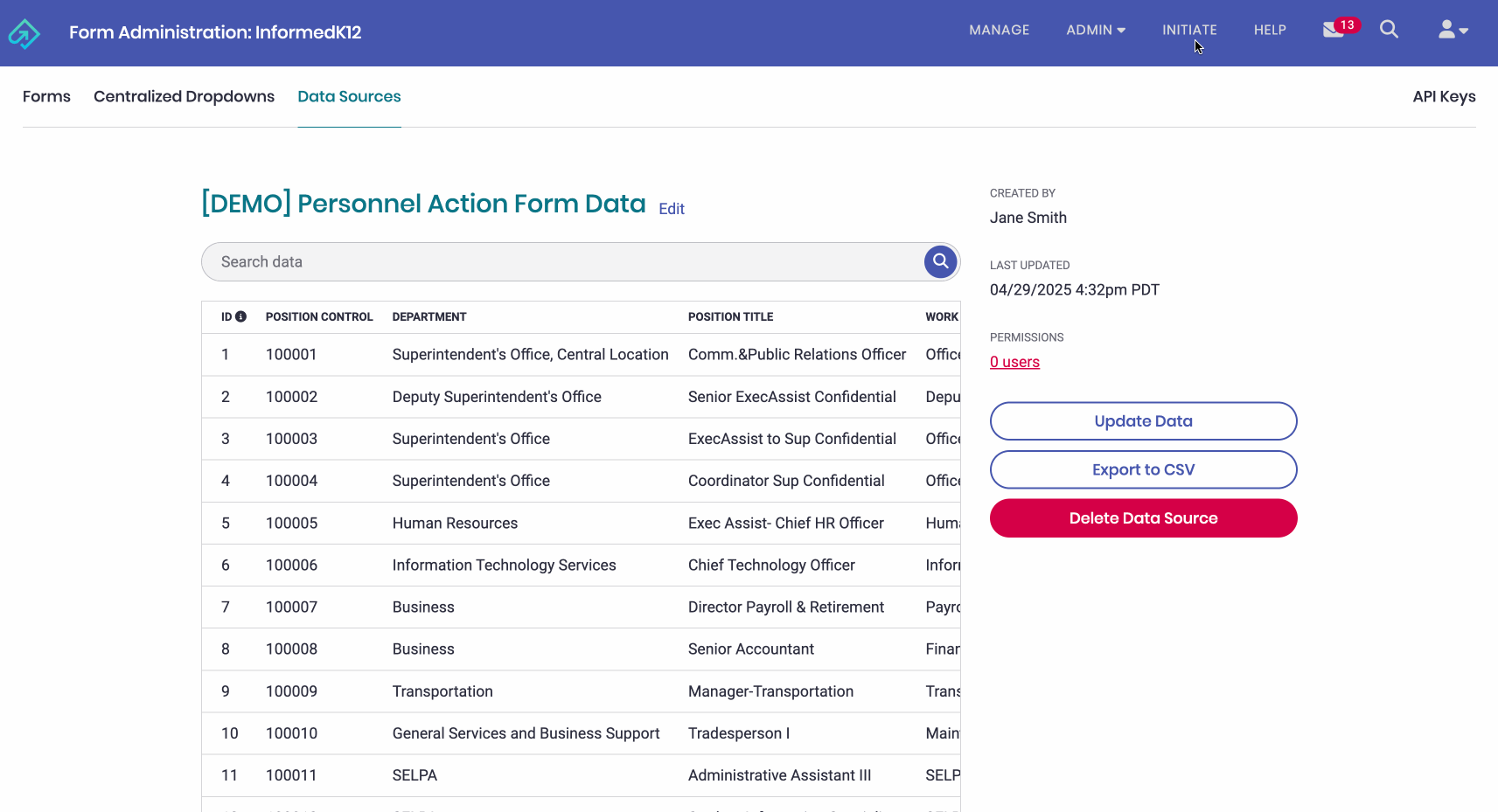
Task: Select General Services and Business Support cell
Action: [526, 733]
